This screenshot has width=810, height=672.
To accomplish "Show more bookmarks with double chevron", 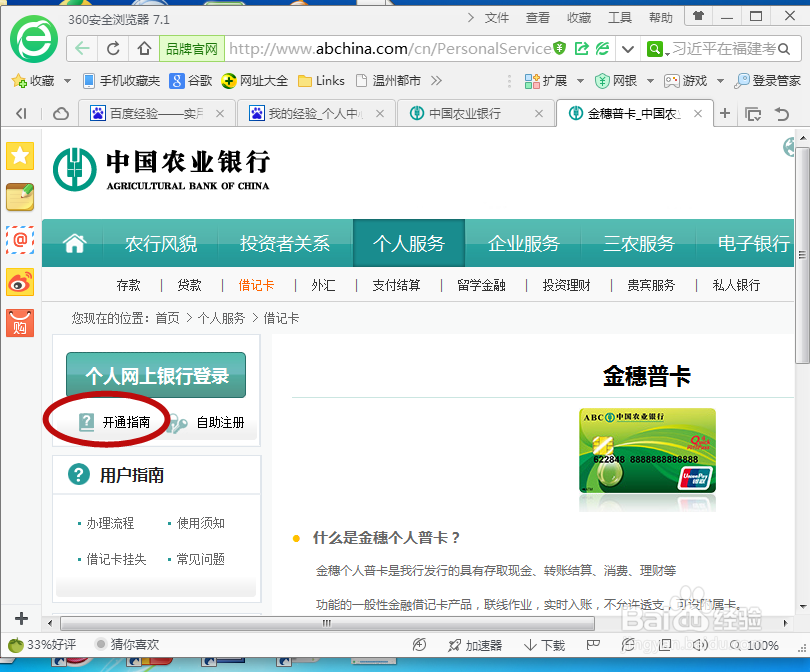I will [437, 81].
